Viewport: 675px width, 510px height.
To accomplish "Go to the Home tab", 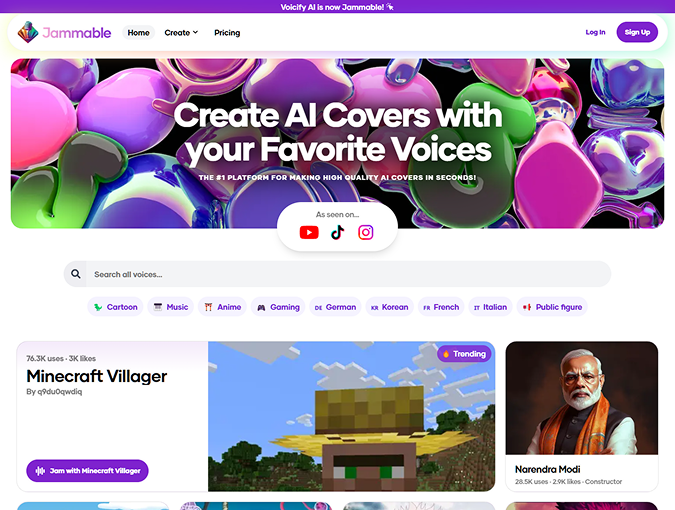I will point(138,33).
